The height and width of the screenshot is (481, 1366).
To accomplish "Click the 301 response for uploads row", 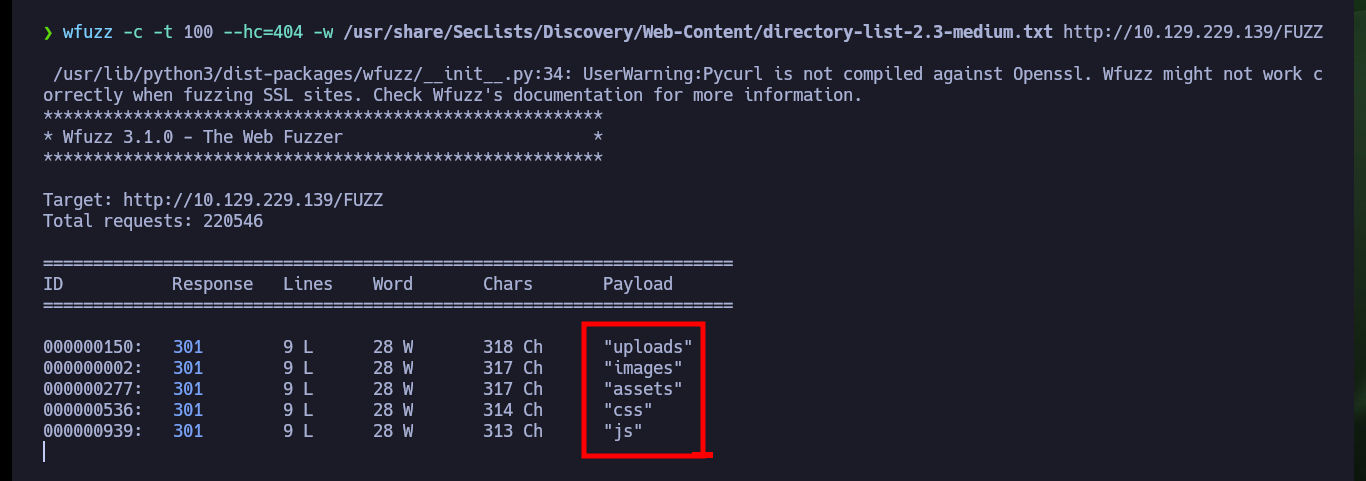I will pyautogui.click(x=188, y=347).
